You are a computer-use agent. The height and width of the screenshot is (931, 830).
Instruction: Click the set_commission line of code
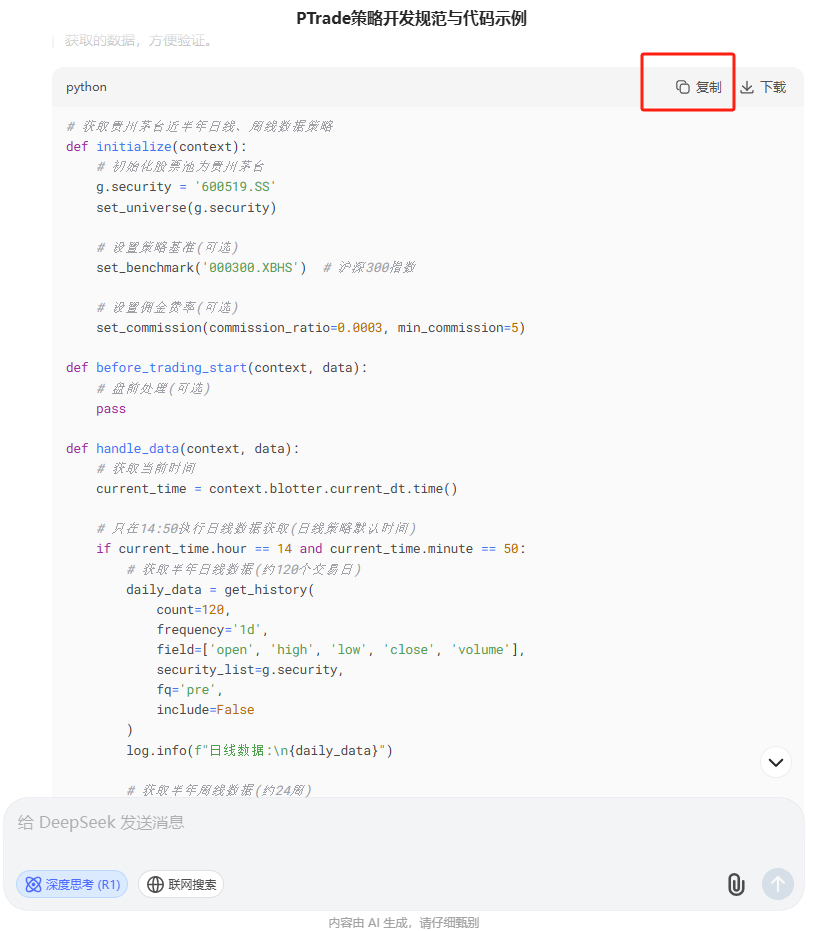(311, 328)
